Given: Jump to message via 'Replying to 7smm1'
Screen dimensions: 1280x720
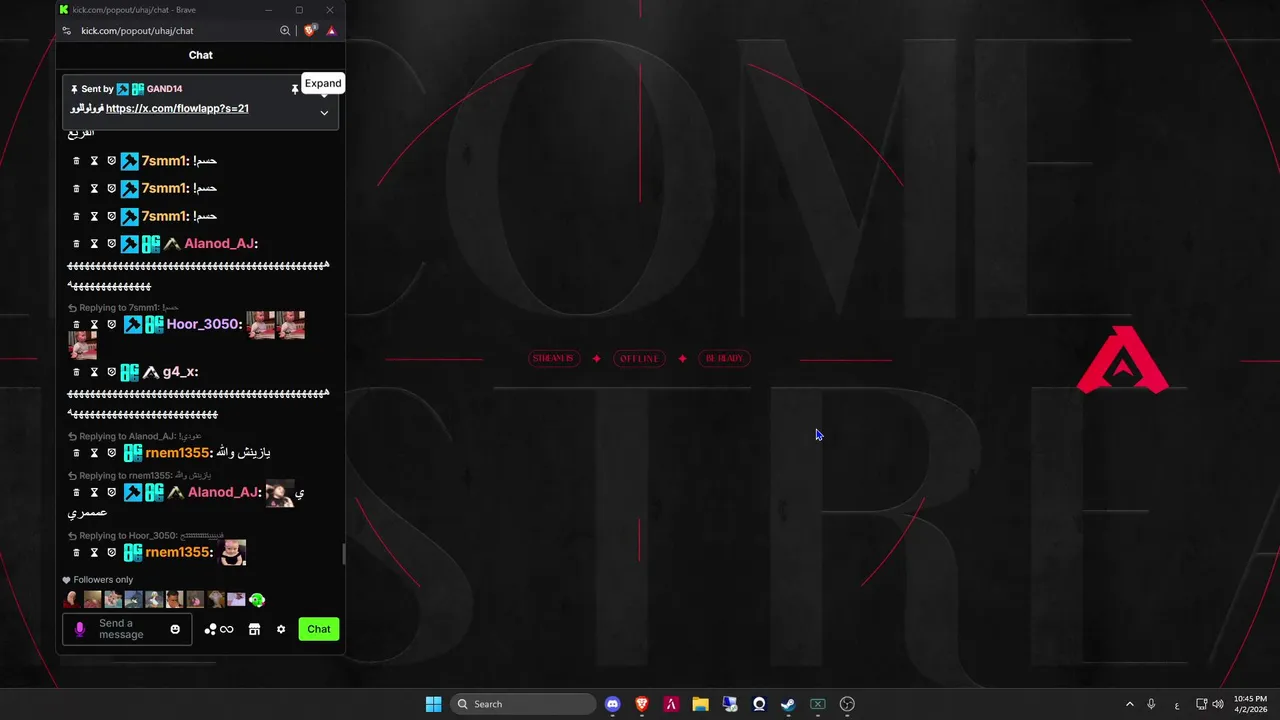Looking at the screenshot, I should (123, 308).
